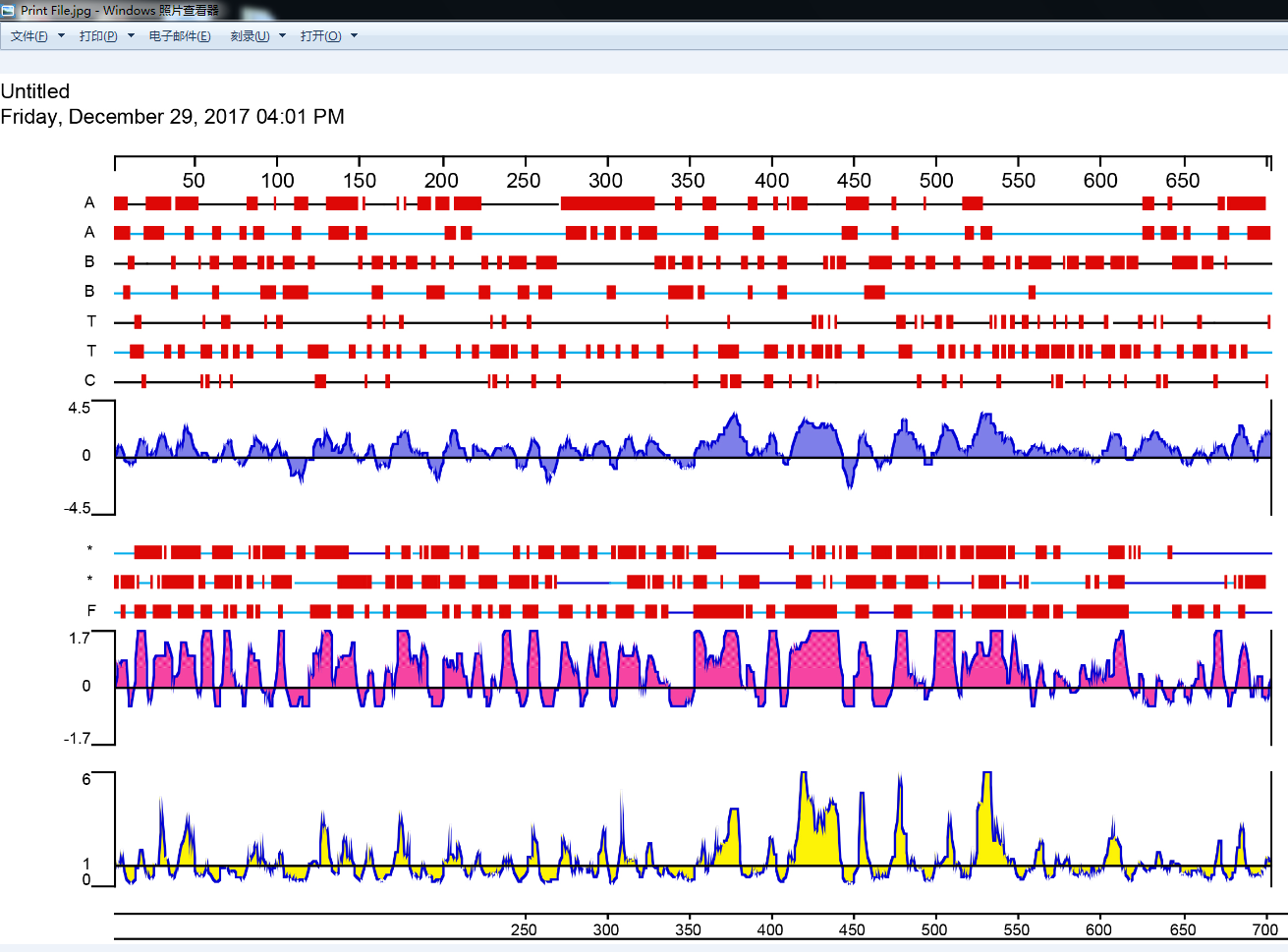Expand the dropdown arrow beside 文件(F)
The image size is (1288, 952).
(61, 36)
